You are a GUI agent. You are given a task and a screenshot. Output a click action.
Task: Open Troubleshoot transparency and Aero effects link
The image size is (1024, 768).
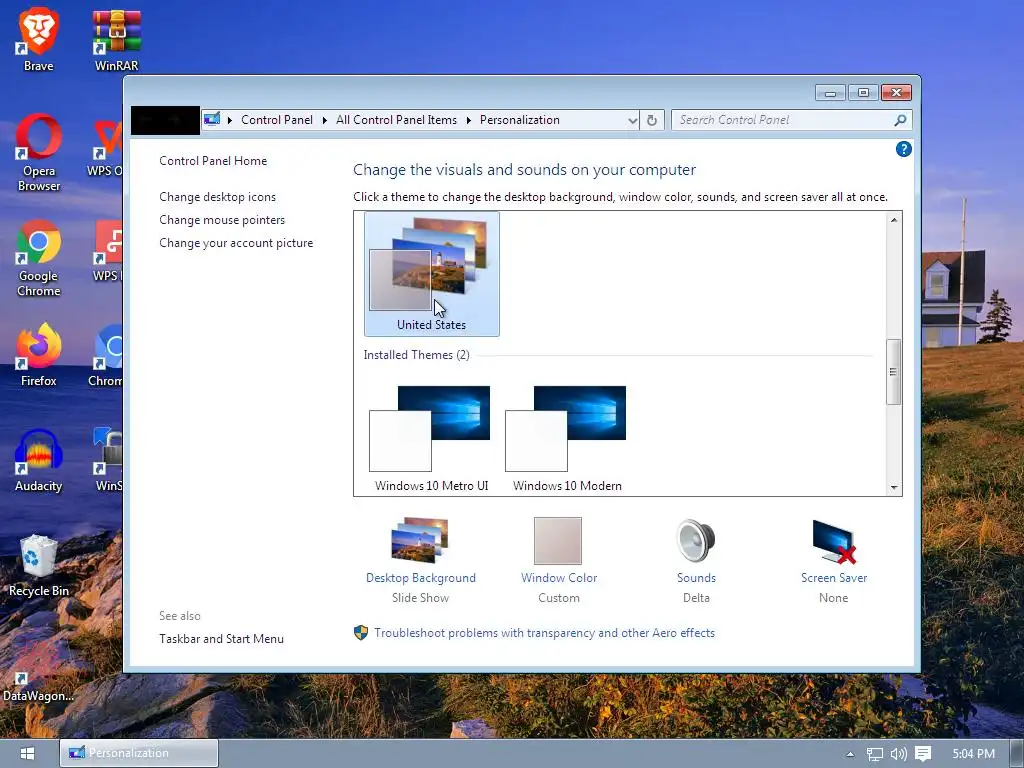pos(545,633)
